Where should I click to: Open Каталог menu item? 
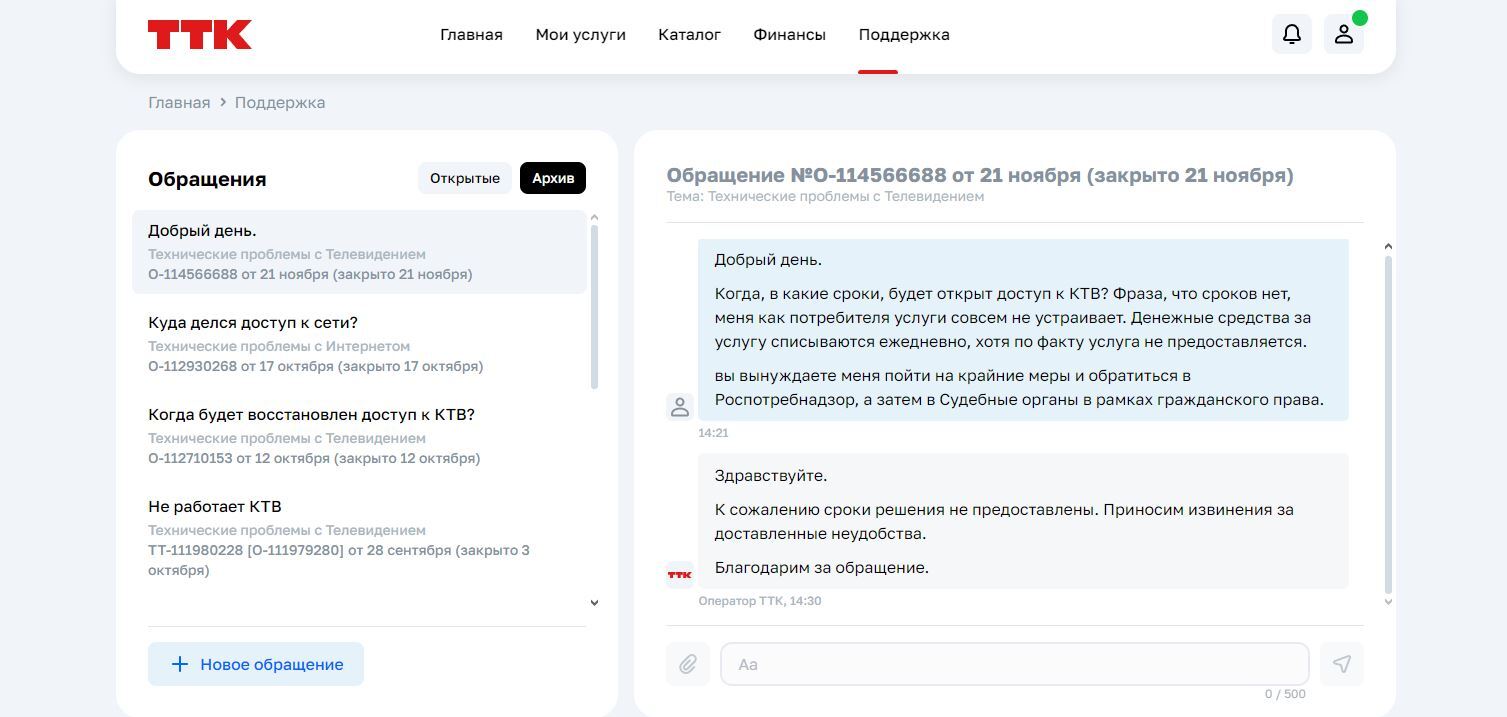(x=689, y=35)
